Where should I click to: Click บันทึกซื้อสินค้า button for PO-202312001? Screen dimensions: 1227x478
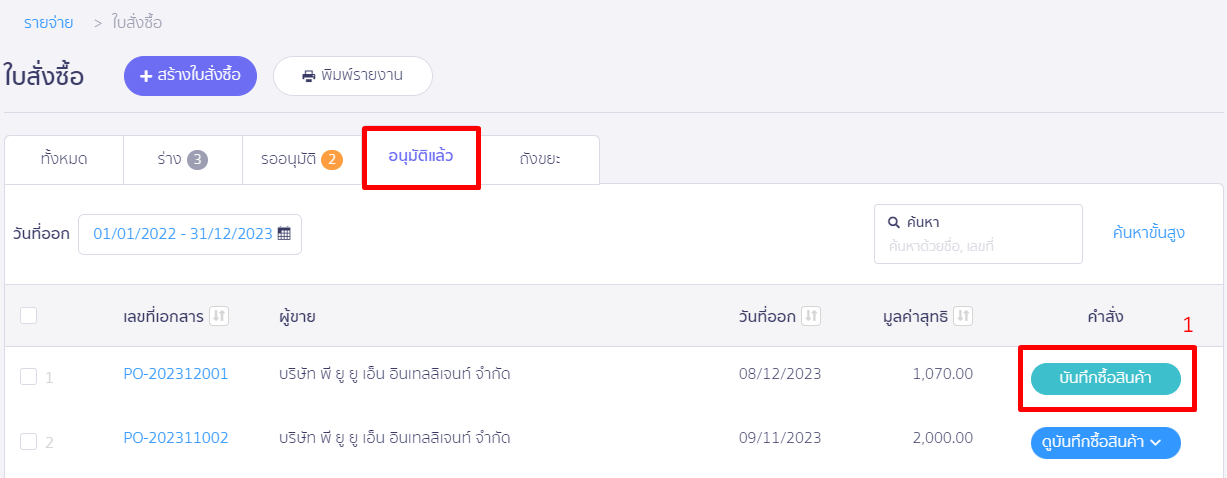tap(1106, 379)
